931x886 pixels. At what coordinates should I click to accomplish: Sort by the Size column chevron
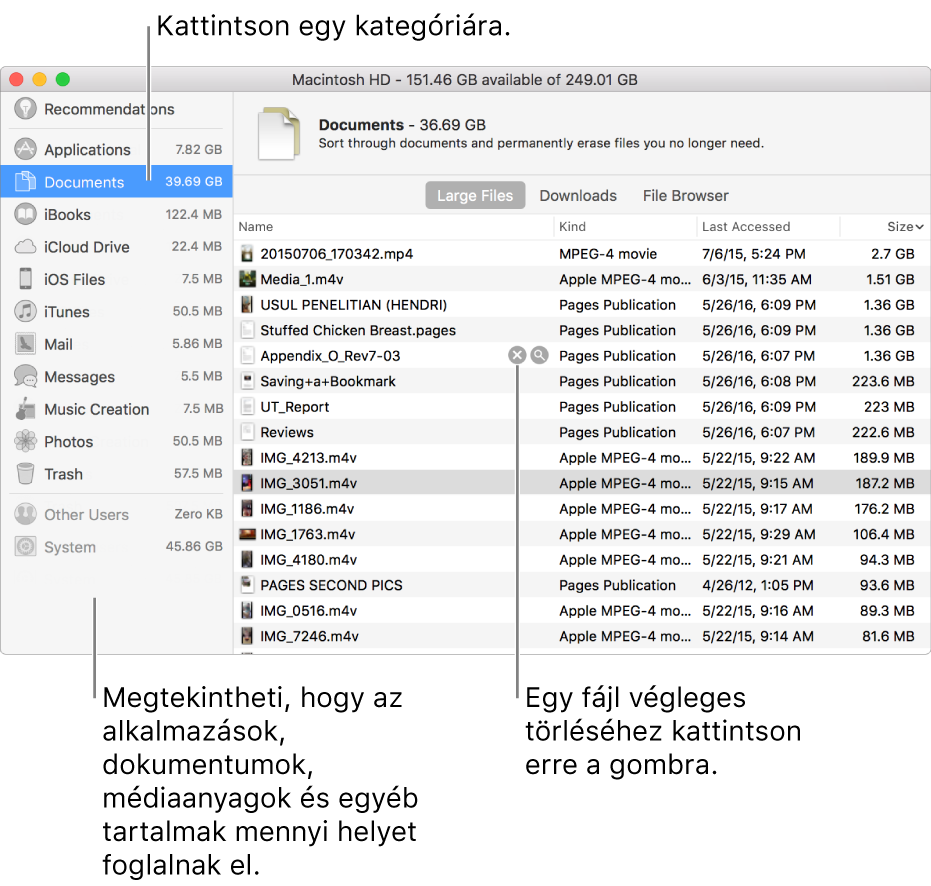click(919, 227)
